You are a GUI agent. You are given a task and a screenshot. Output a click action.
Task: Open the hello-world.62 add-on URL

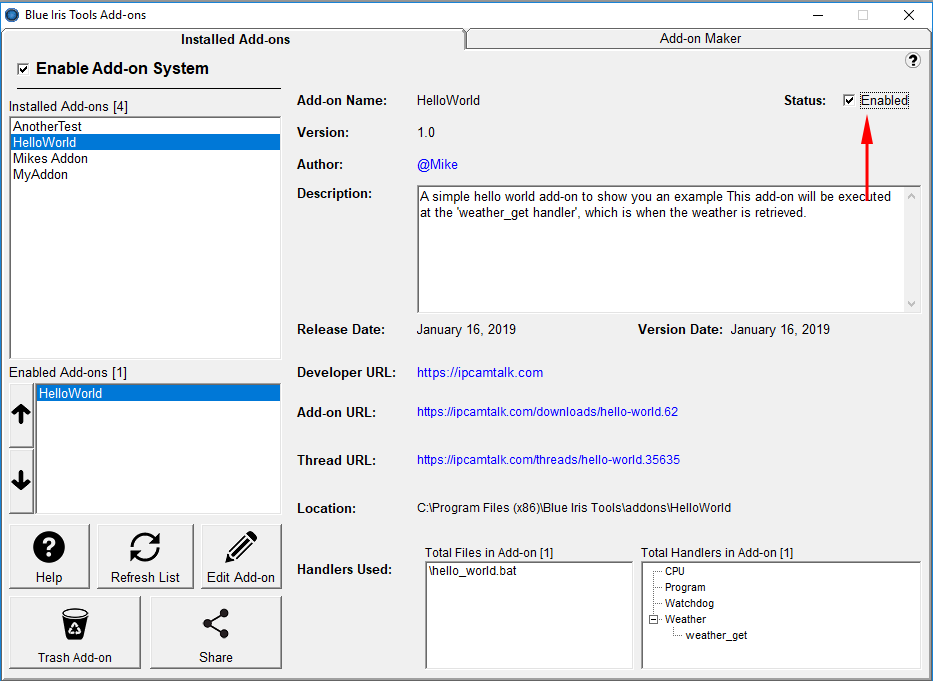[547, 412]
